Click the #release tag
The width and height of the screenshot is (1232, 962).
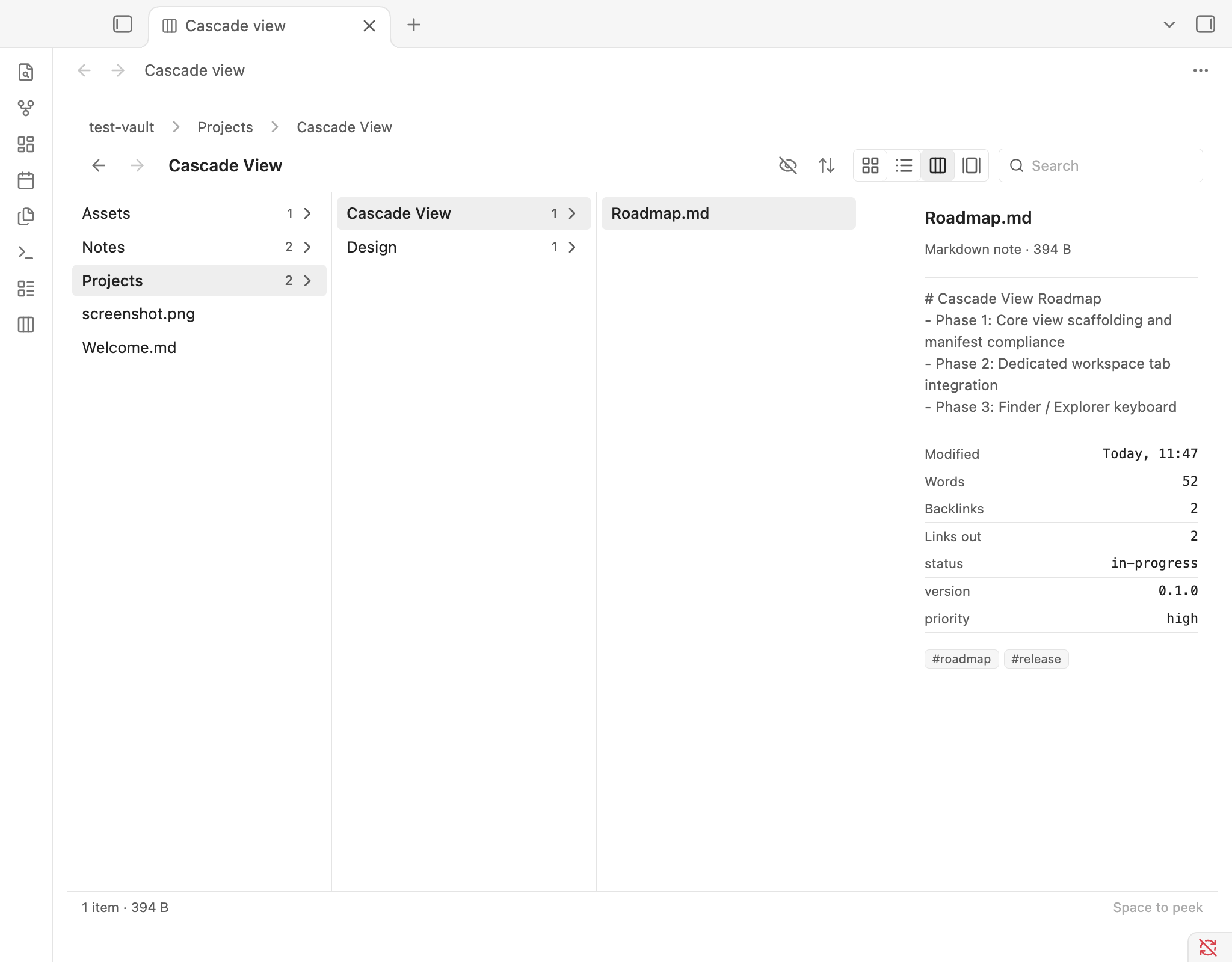[1036, 659]
